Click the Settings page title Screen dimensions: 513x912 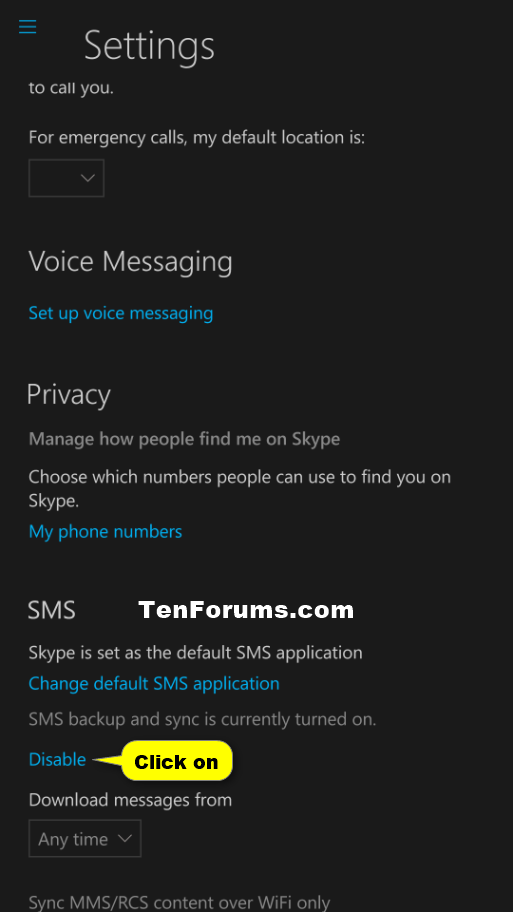[149, 46]
